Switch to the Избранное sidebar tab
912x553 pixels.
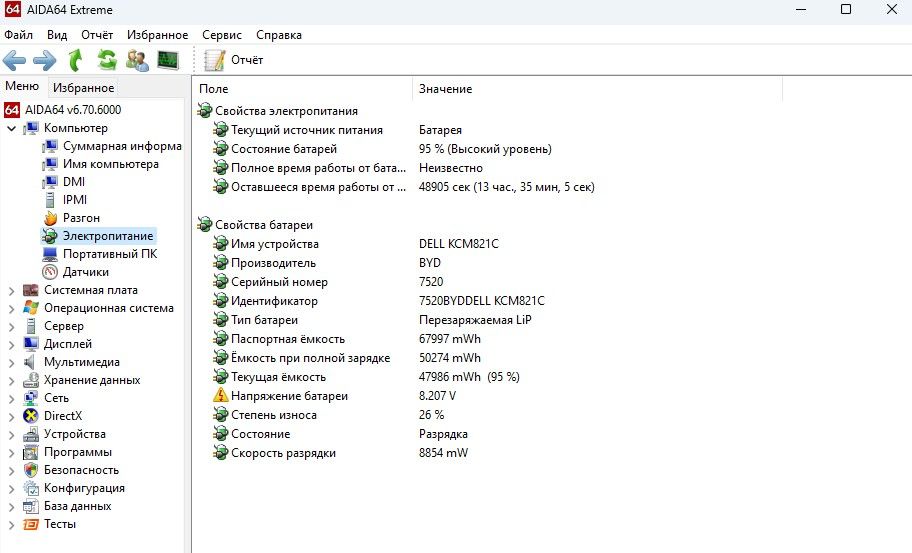click(x=83, y=88)
